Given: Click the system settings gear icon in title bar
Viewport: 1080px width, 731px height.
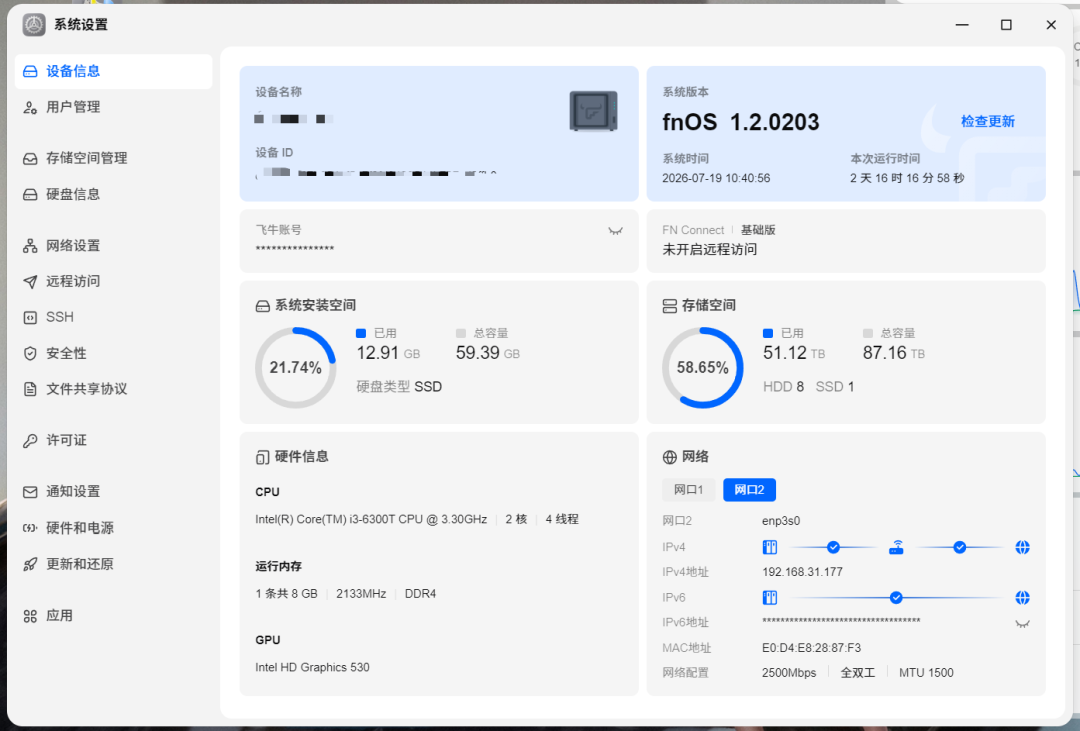Looking at the screenshot, I should [x=34, y=25].
